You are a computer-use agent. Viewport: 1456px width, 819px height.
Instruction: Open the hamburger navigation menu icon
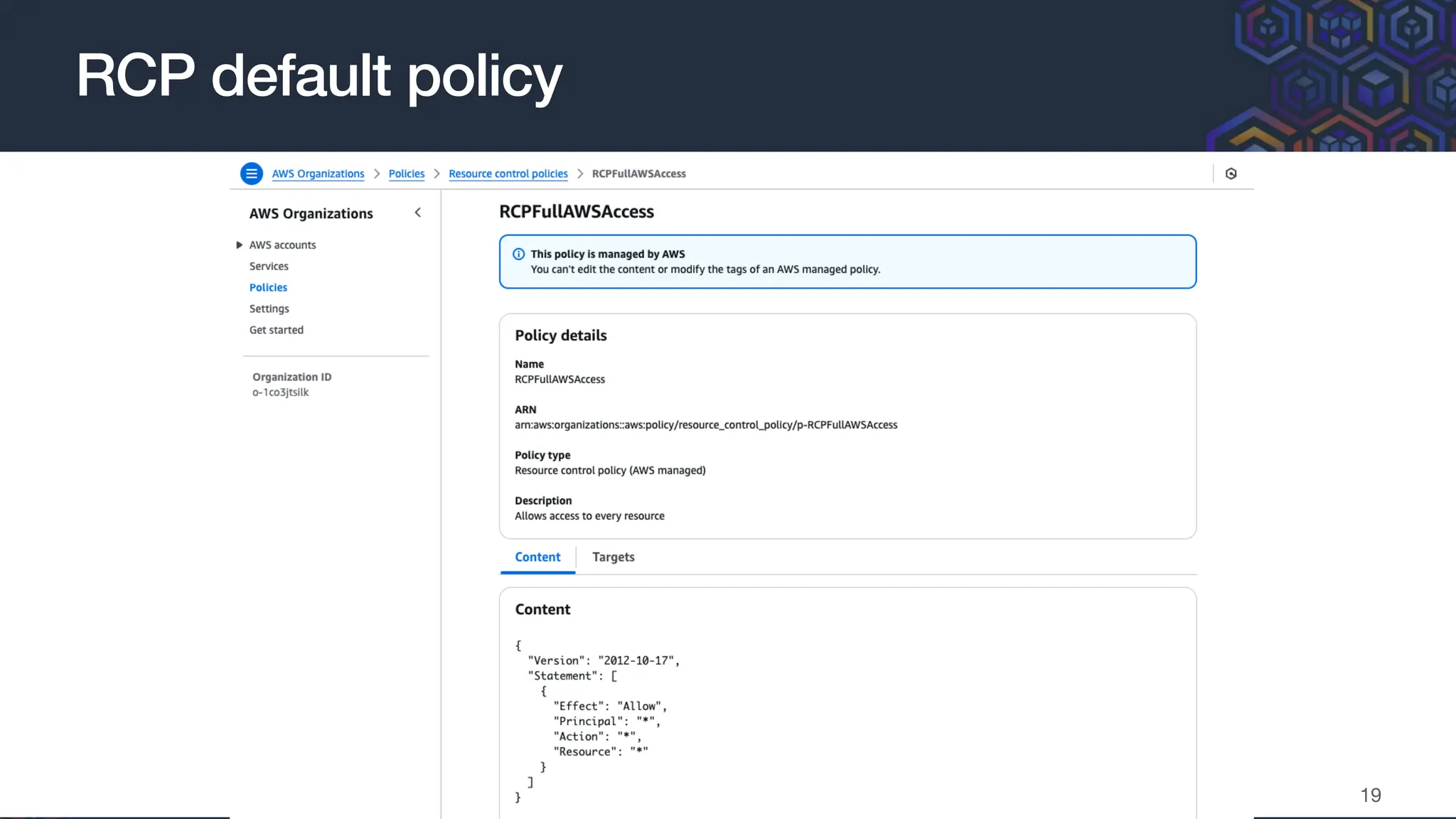(x=252, y=173)
